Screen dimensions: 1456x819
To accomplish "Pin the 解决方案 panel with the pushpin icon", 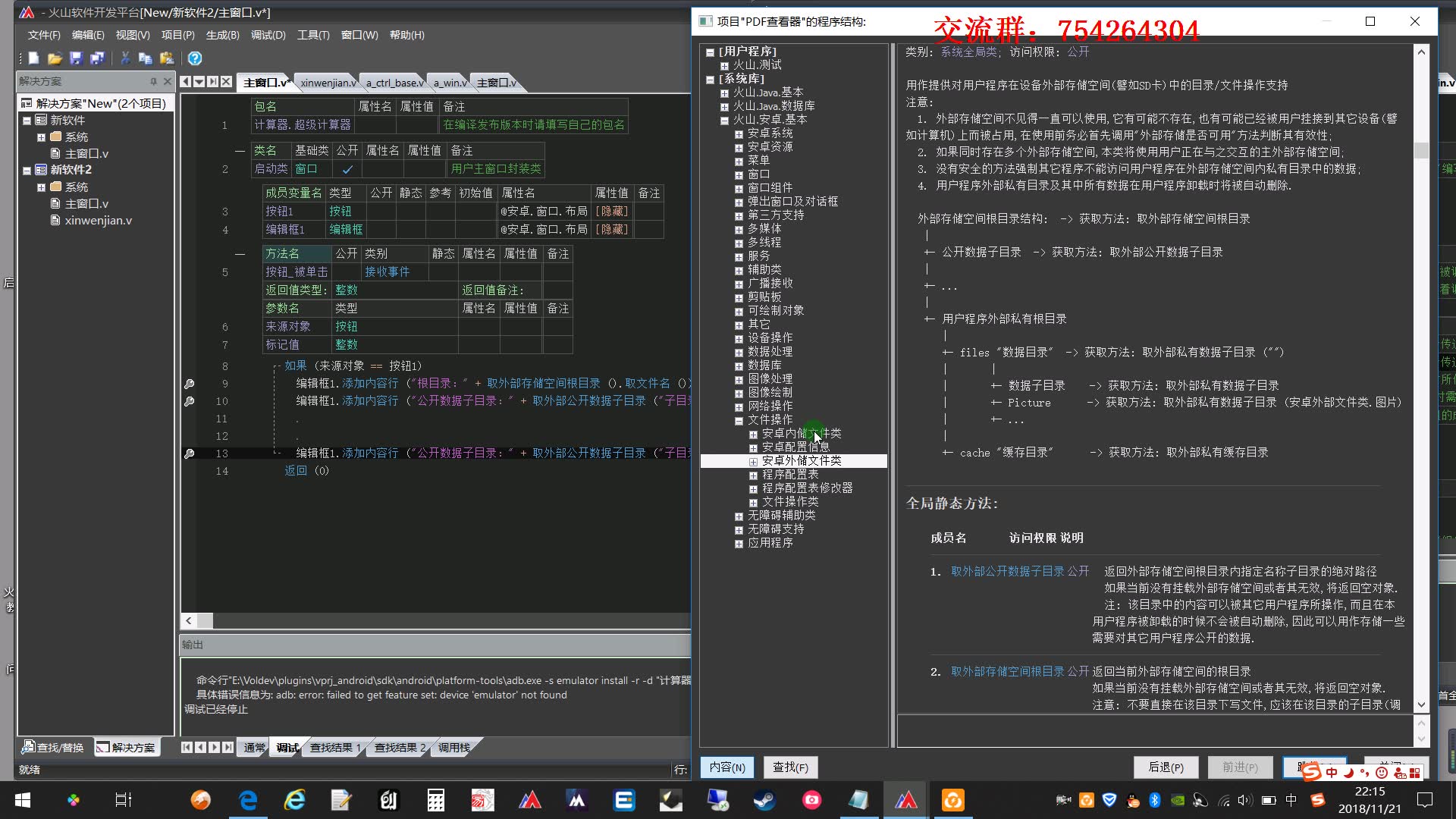I will 153,81.
